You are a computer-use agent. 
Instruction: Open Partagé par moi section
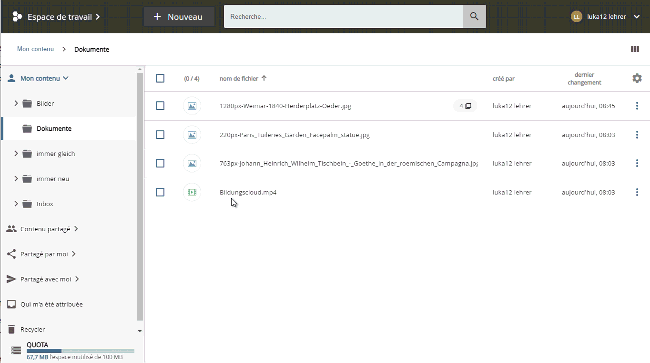pos(44,254)
